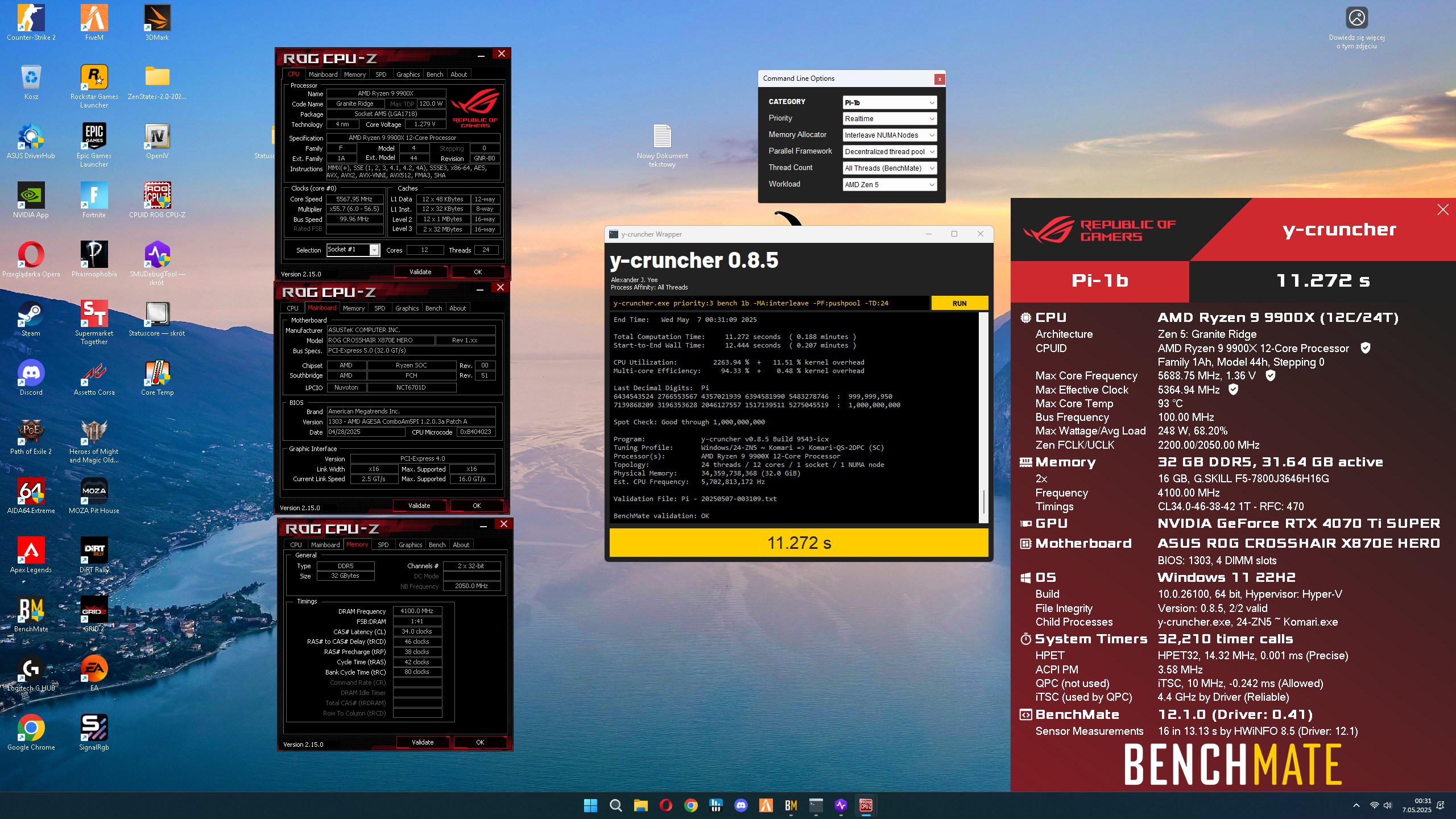Open the Nowy Dokument tekstowy file

tap(662, 146)
